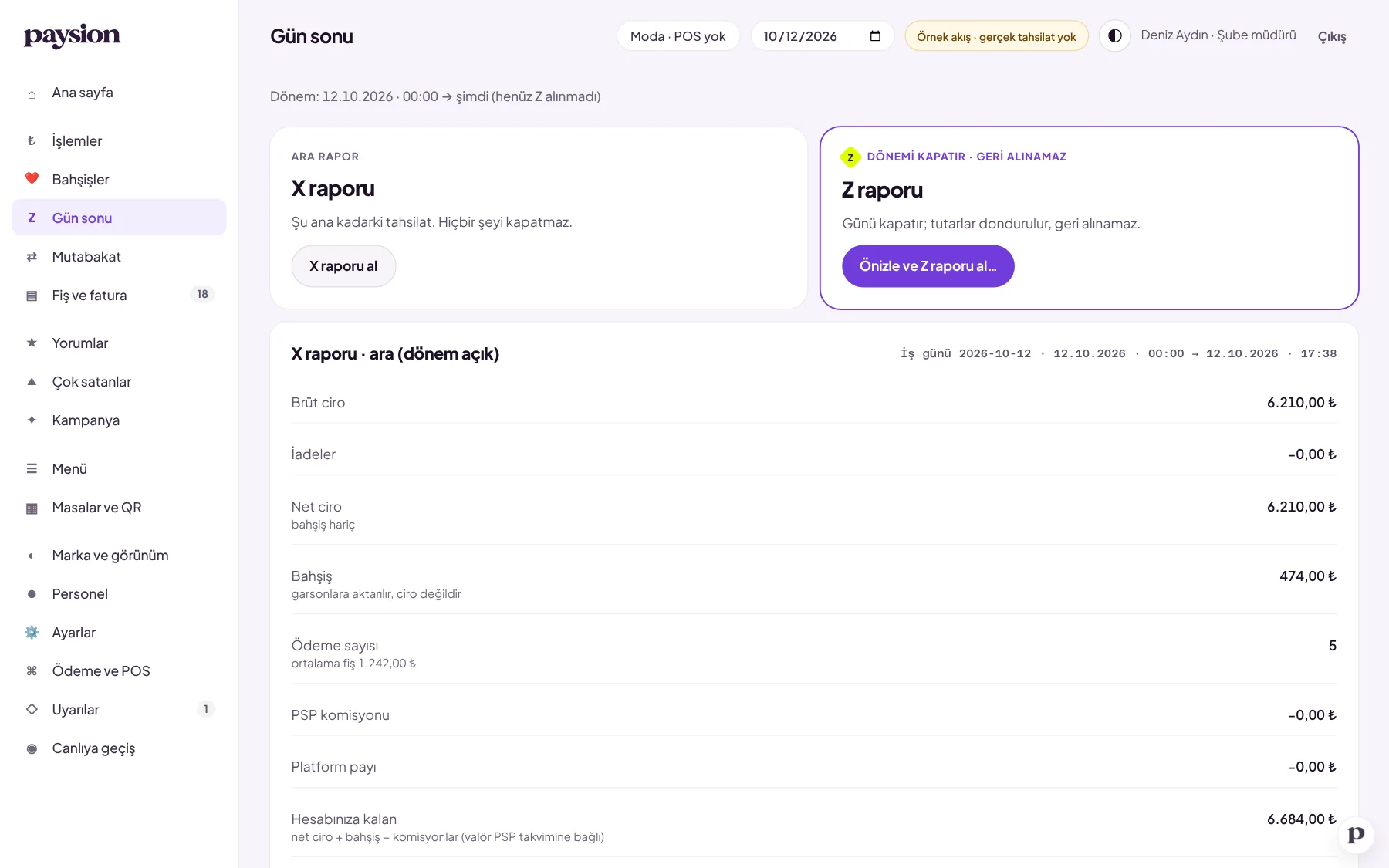Open Personel from the sidebar
The width and height of the screenshot is (1389, 868).
pyautogui.click(x=119, y=593)
